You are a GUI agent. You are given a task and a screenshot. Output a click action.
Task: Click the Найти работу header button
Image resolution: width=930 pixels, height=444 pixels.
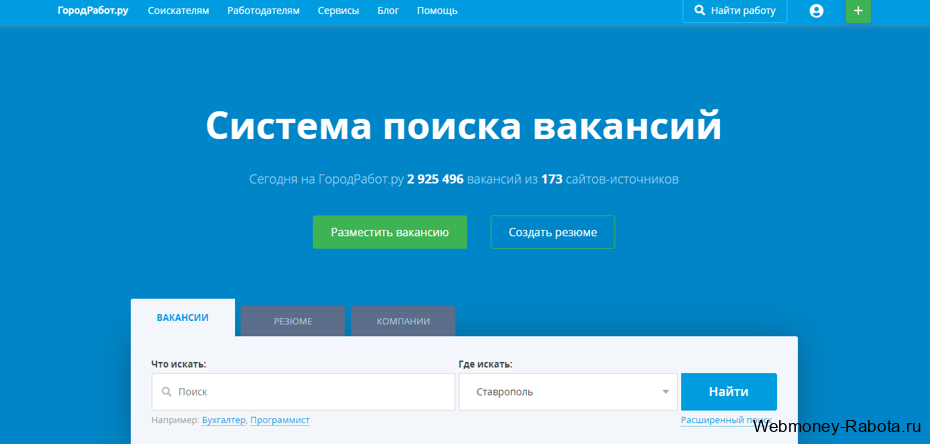(x=735, y=11)
